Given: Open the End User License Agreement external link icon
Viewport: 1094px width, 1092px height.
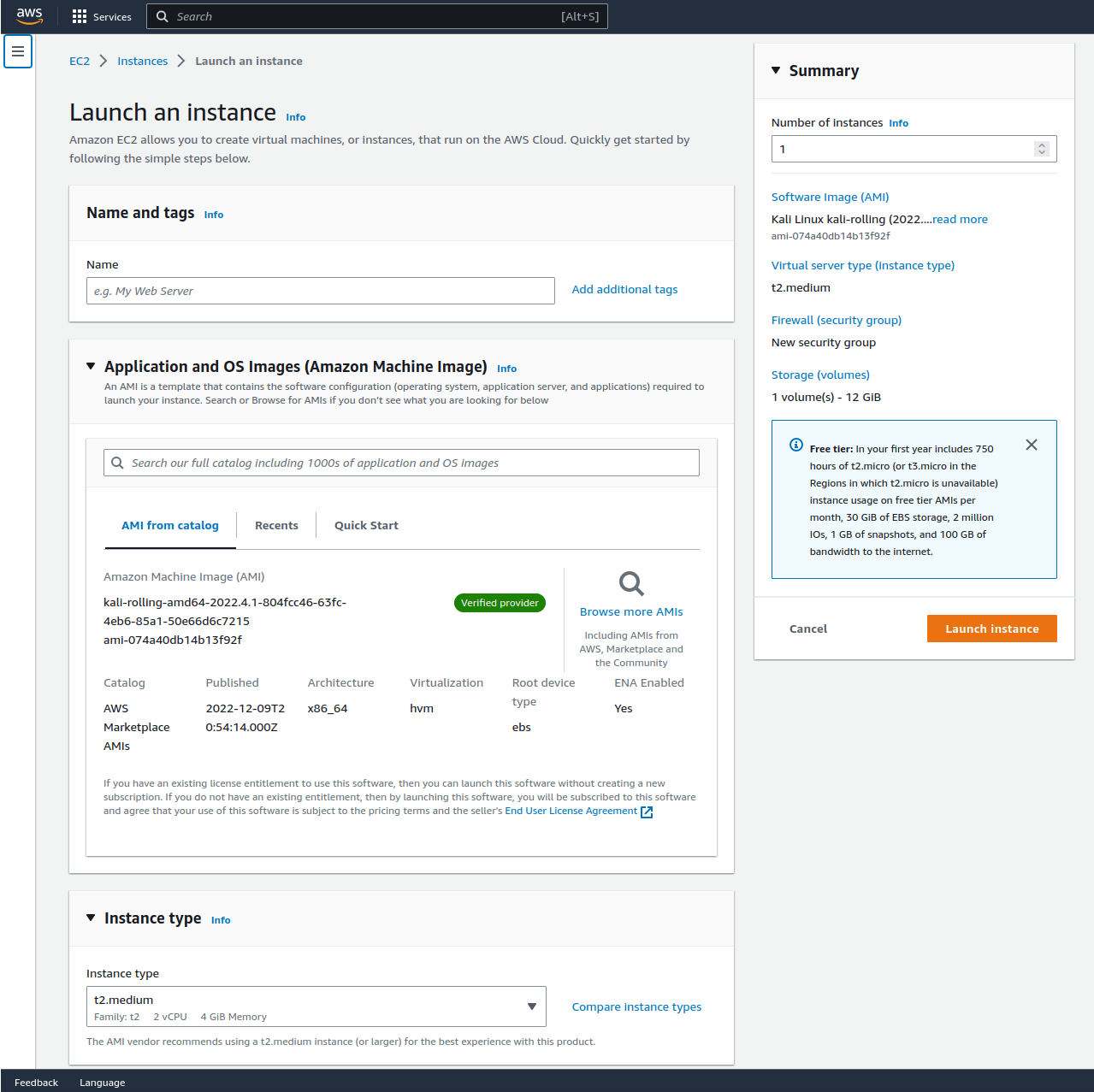Looking at the screenshot, I should click(x=647, y=812).
